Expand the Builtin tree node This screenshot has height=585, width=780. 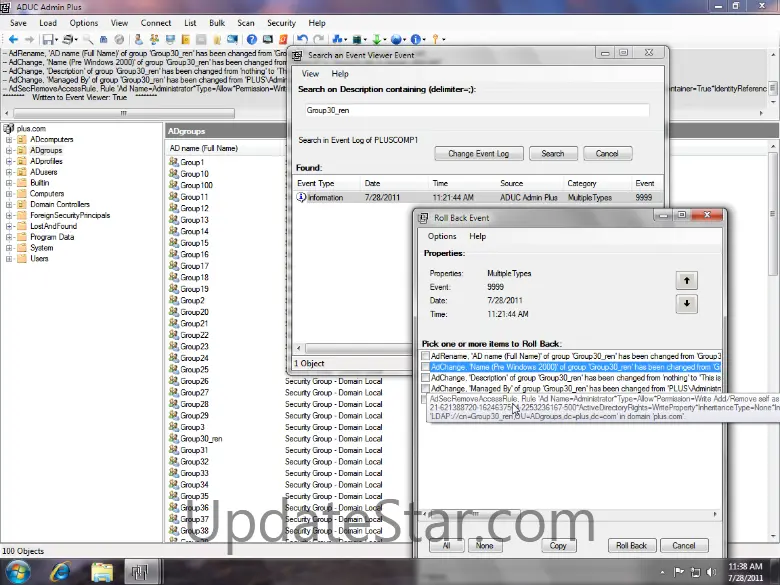tap(8, 183)
